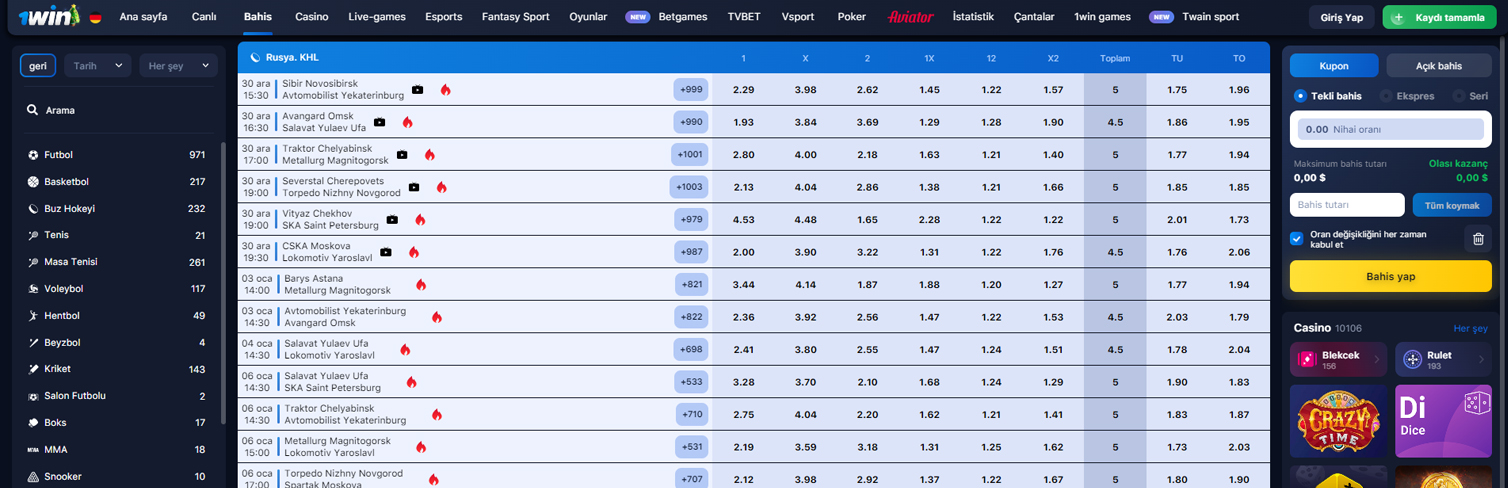Select the Beyzbol icon
This screenshot has width=1508, height=488.
(34, 342)
